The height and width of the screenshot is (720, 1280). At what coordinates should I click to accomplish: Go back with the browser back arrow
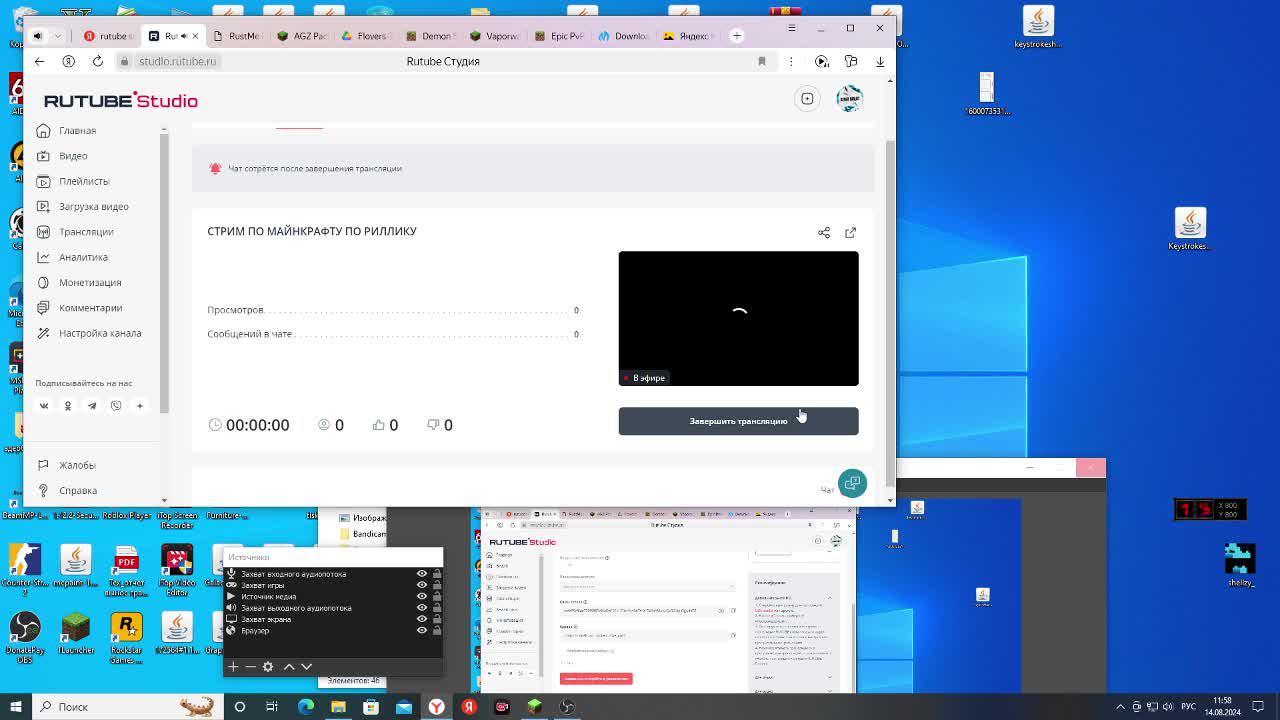[x=39, y=61]
